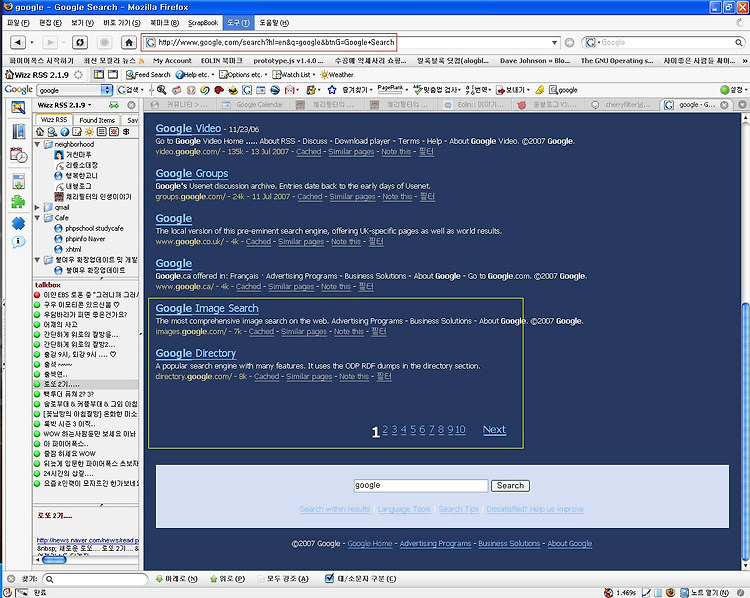Image resolution: width=750 pixels, height=598 pixels.
Task: Go to the Next results page link
Action: tap(494, 430)
